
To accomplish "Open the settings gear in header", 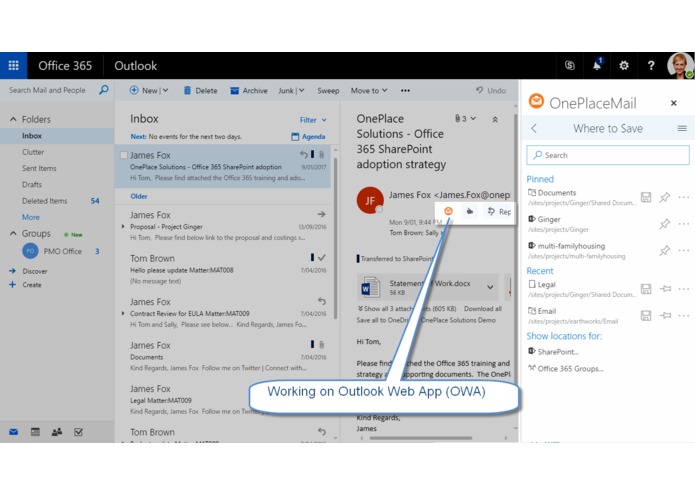I will 624,66.
